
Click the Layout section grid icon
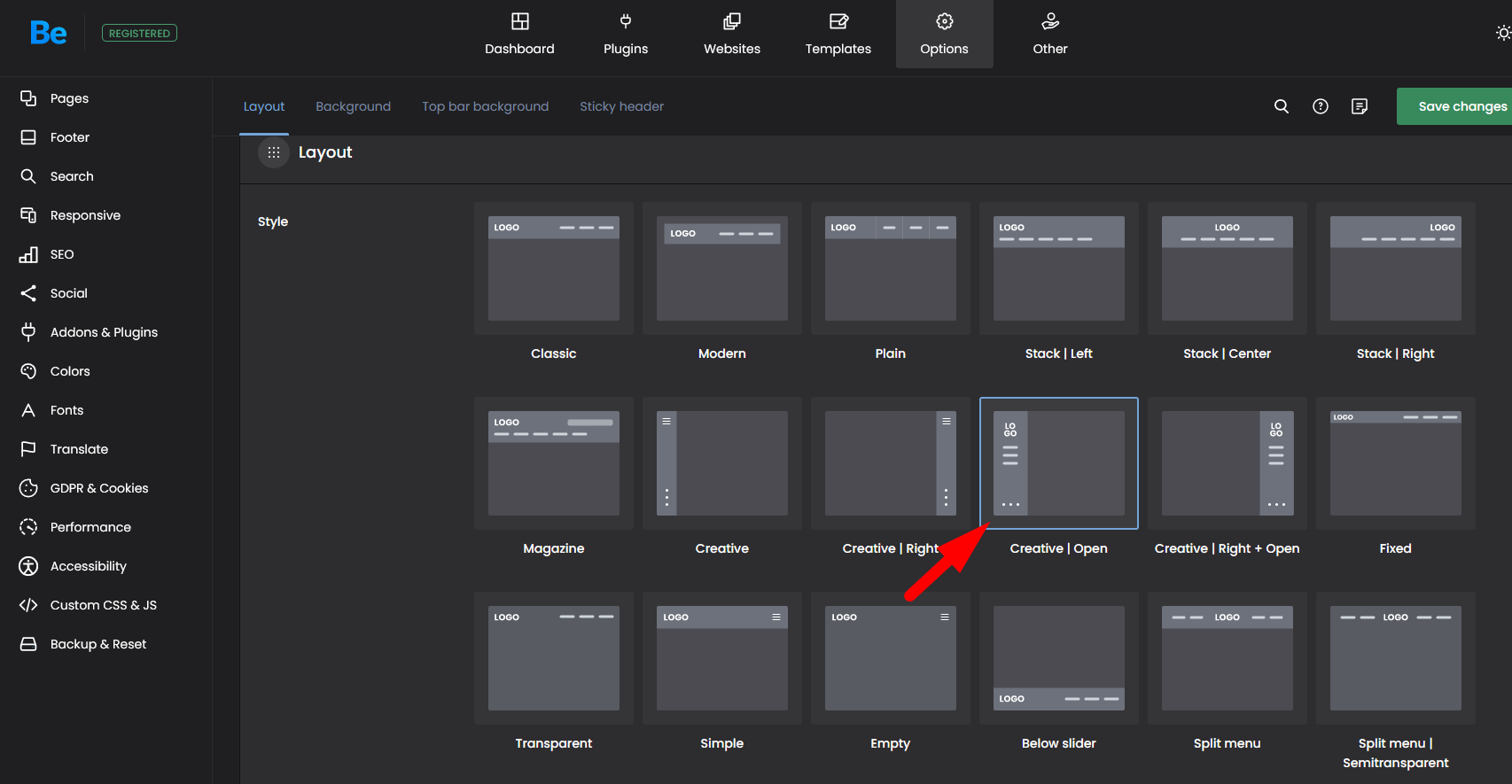pyautogui.click(x=274, y=152)
